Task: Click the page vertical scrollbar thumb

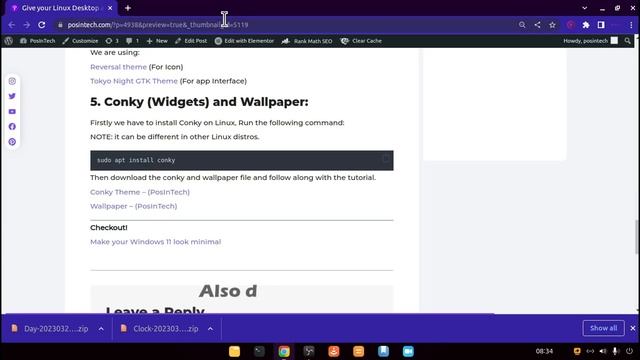Action: coord(637,236)
